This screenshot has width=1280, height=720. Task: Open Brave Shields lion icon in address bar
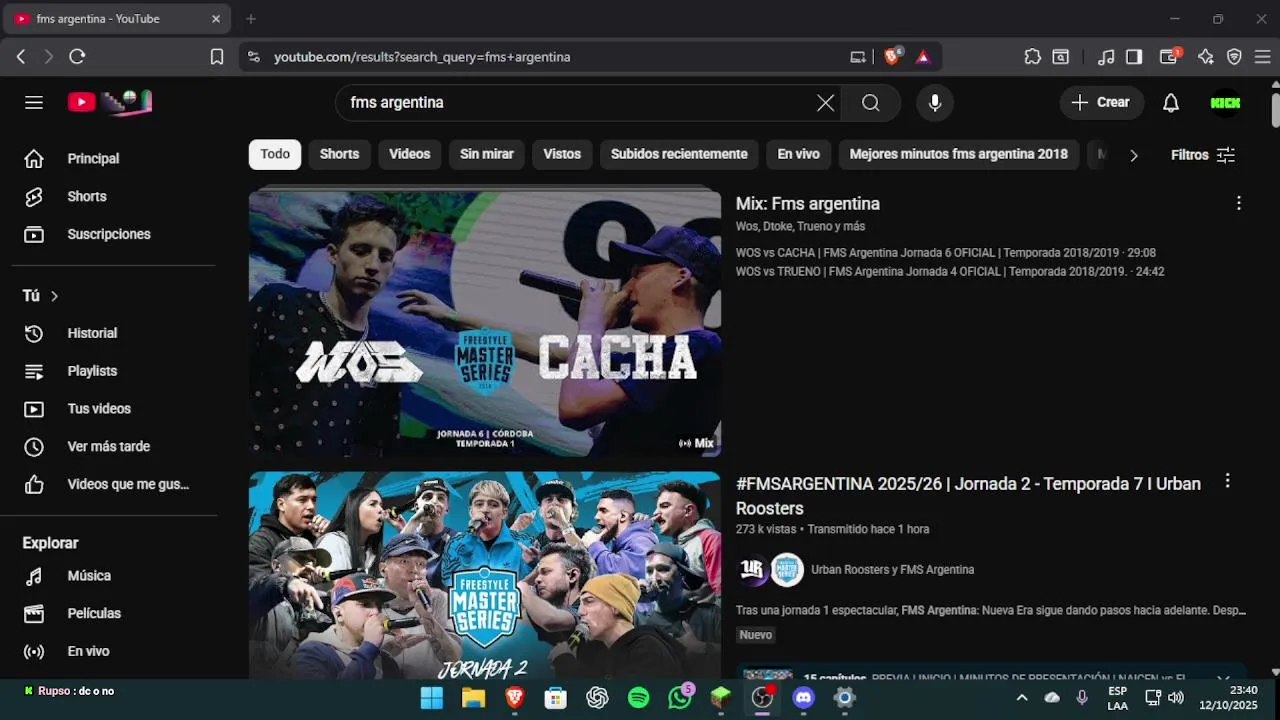[x=893, y=56]
